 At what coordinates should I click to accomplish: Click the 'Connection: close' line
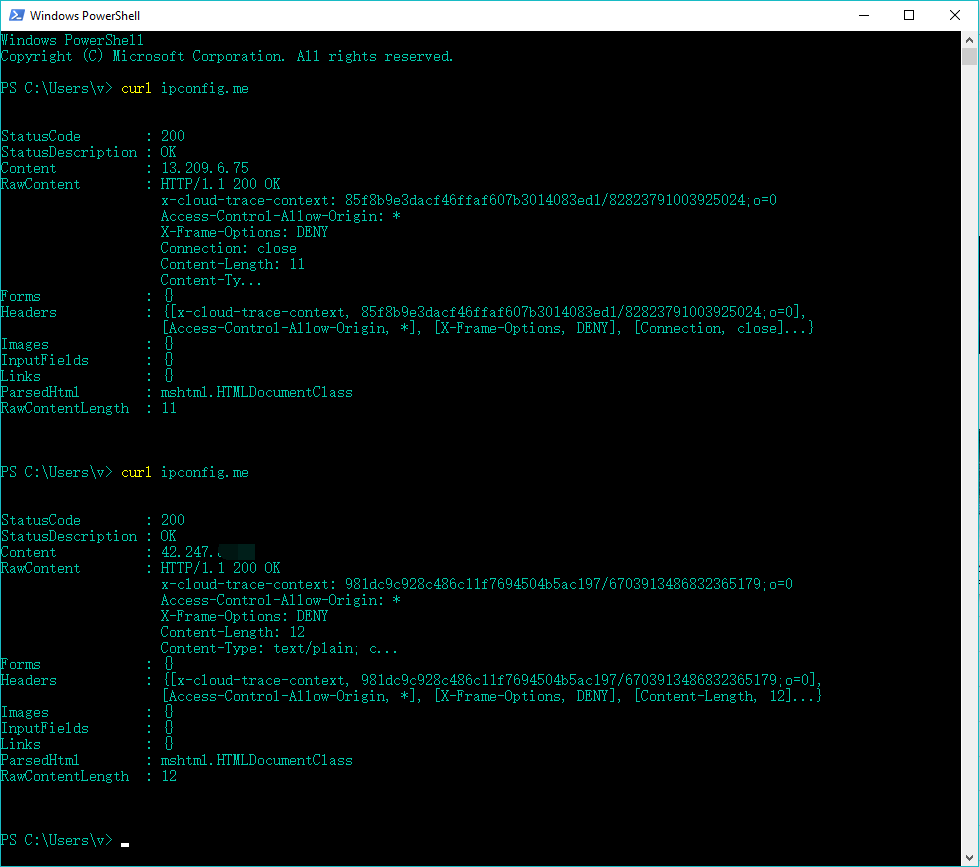228,248
